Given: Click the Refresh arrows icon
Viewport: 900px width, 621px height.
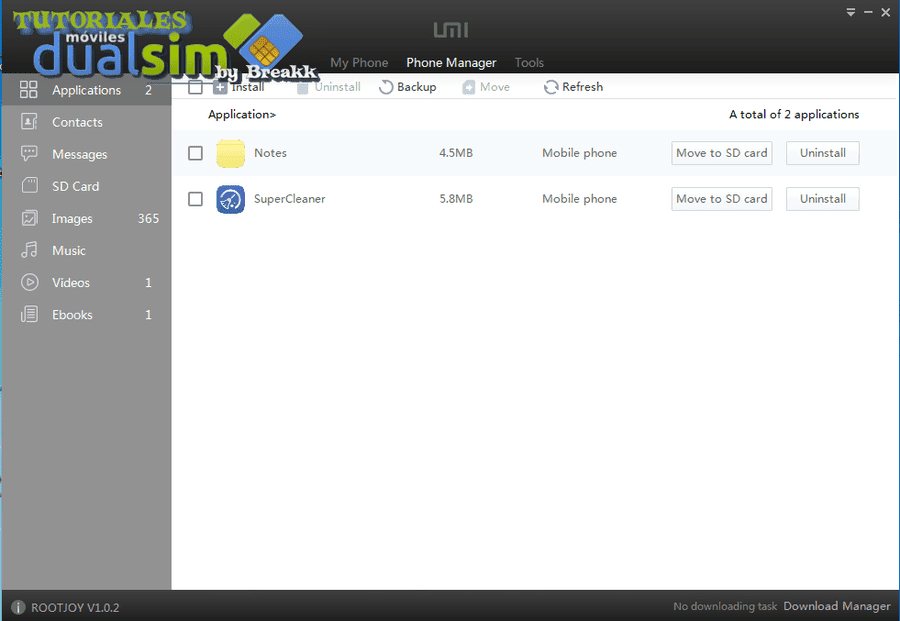Looking at the screenshot, I should point(551,87).
